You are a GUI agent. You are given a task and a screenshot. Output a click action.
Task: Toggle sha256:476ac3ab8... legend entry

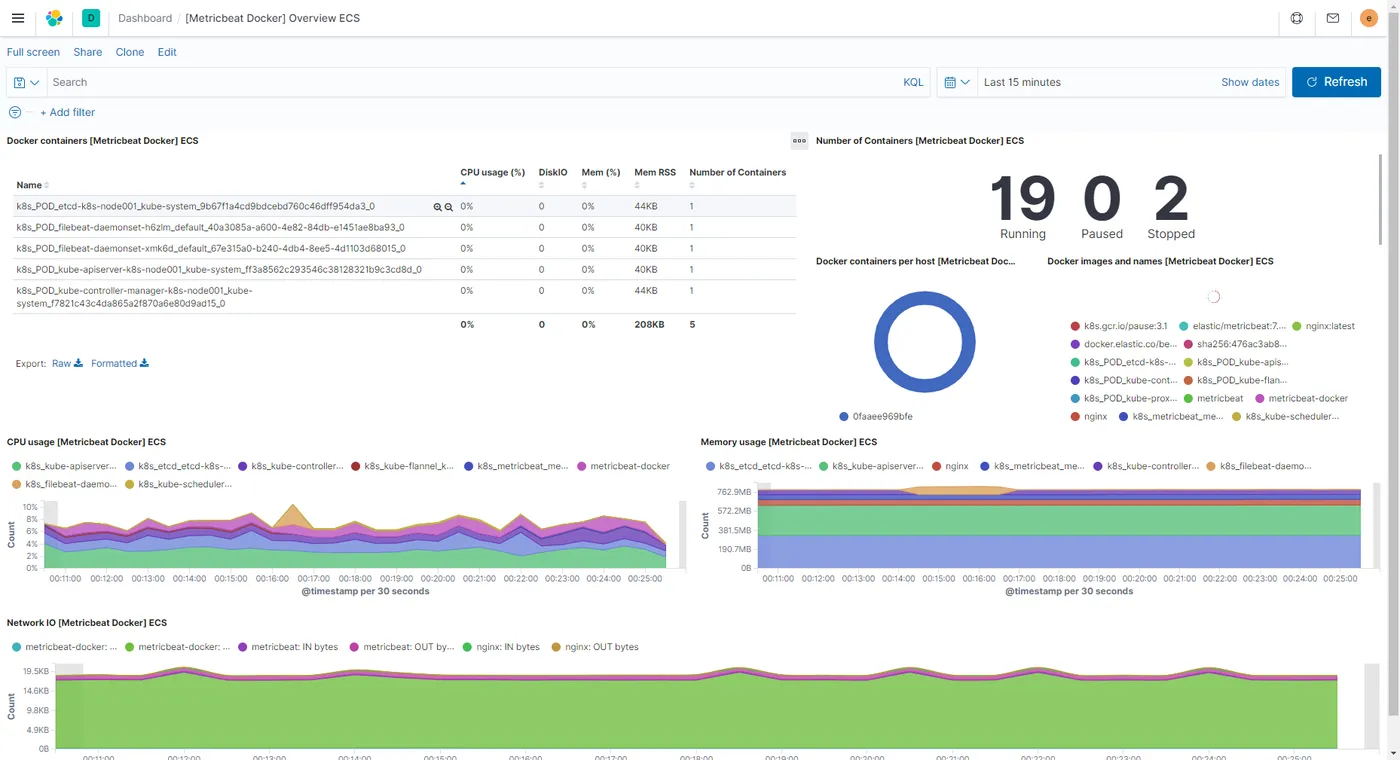[x=1234, y=344]
